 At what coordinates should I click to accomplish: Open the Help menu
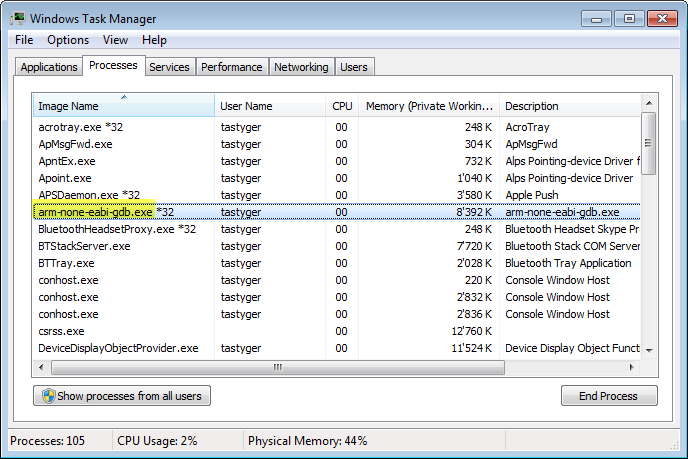(154, 40)
